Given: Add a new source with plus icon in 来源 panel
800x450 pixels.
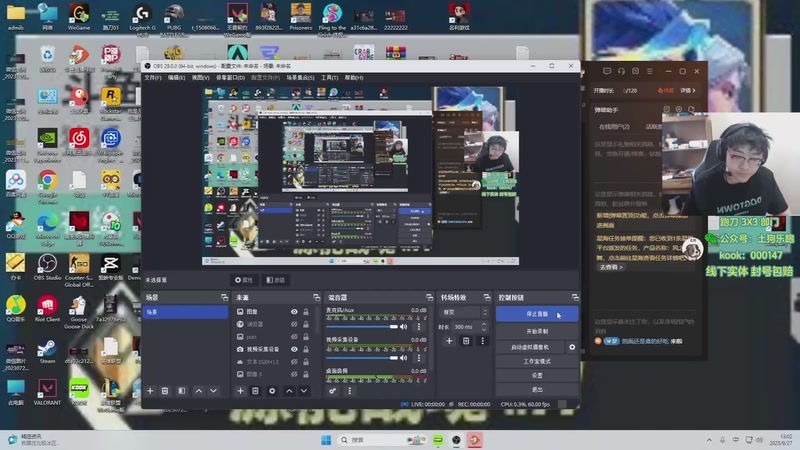Looking at the screenshot, I should [240, 391].
